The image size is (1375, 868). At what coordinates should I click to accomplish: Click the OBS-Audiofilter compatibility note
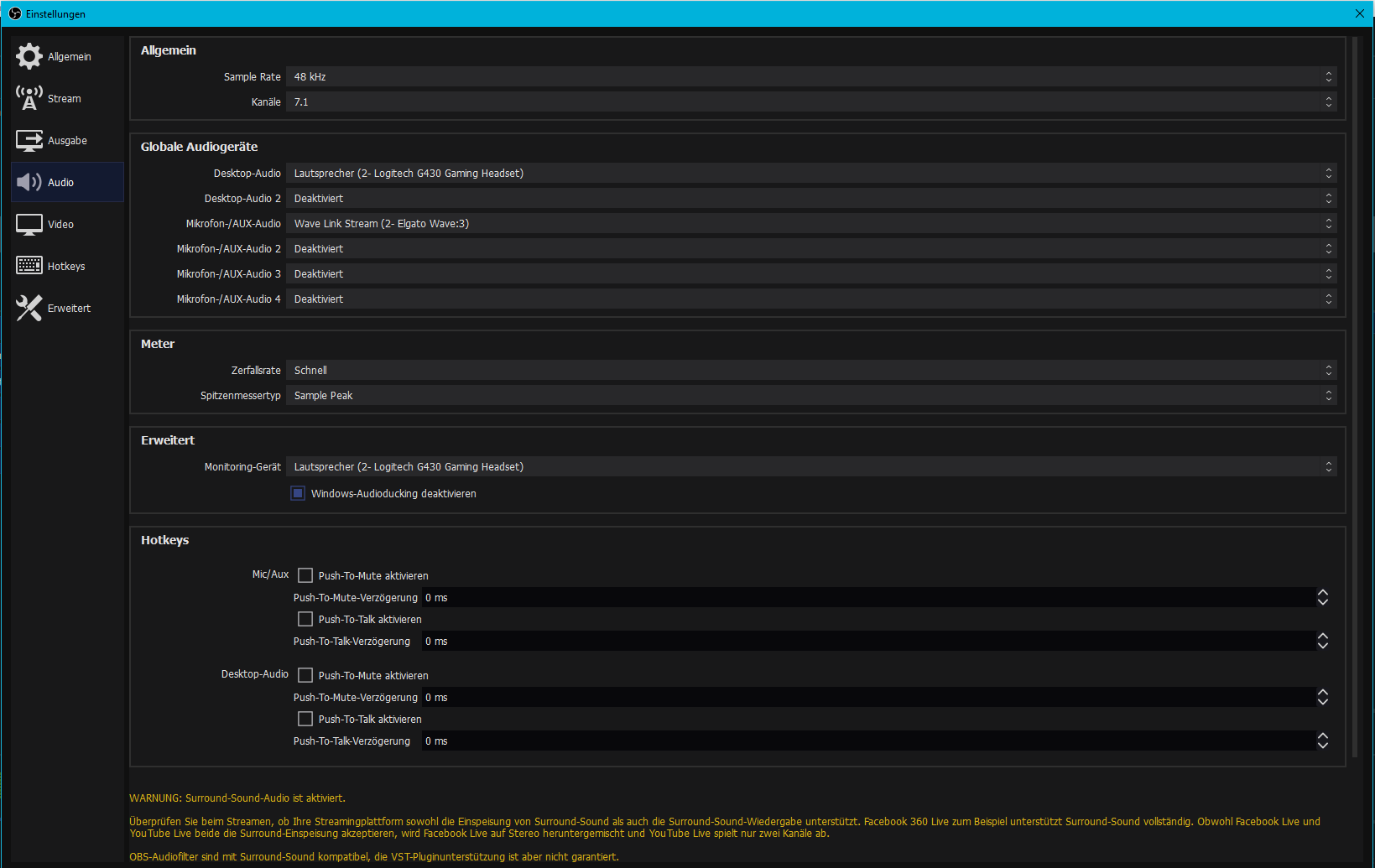(374, 857)
